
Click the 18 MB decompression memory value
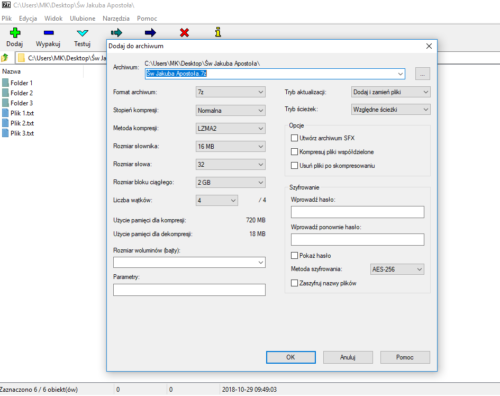pos(257,234)
